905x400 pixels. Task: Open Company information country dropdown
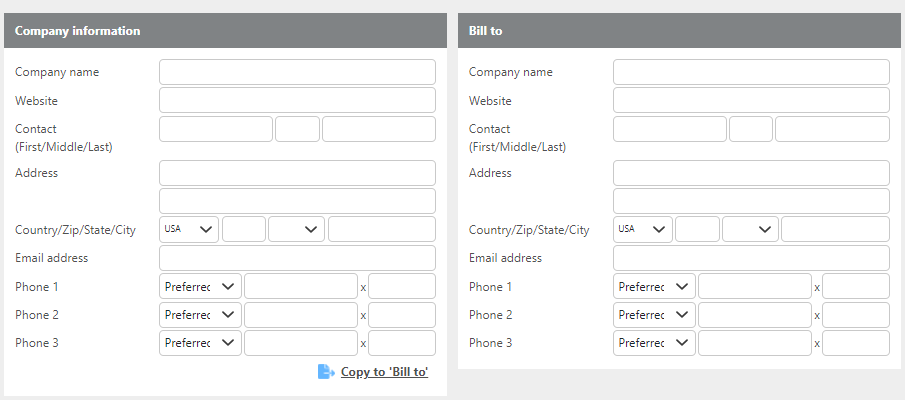[x=190, y=229]
